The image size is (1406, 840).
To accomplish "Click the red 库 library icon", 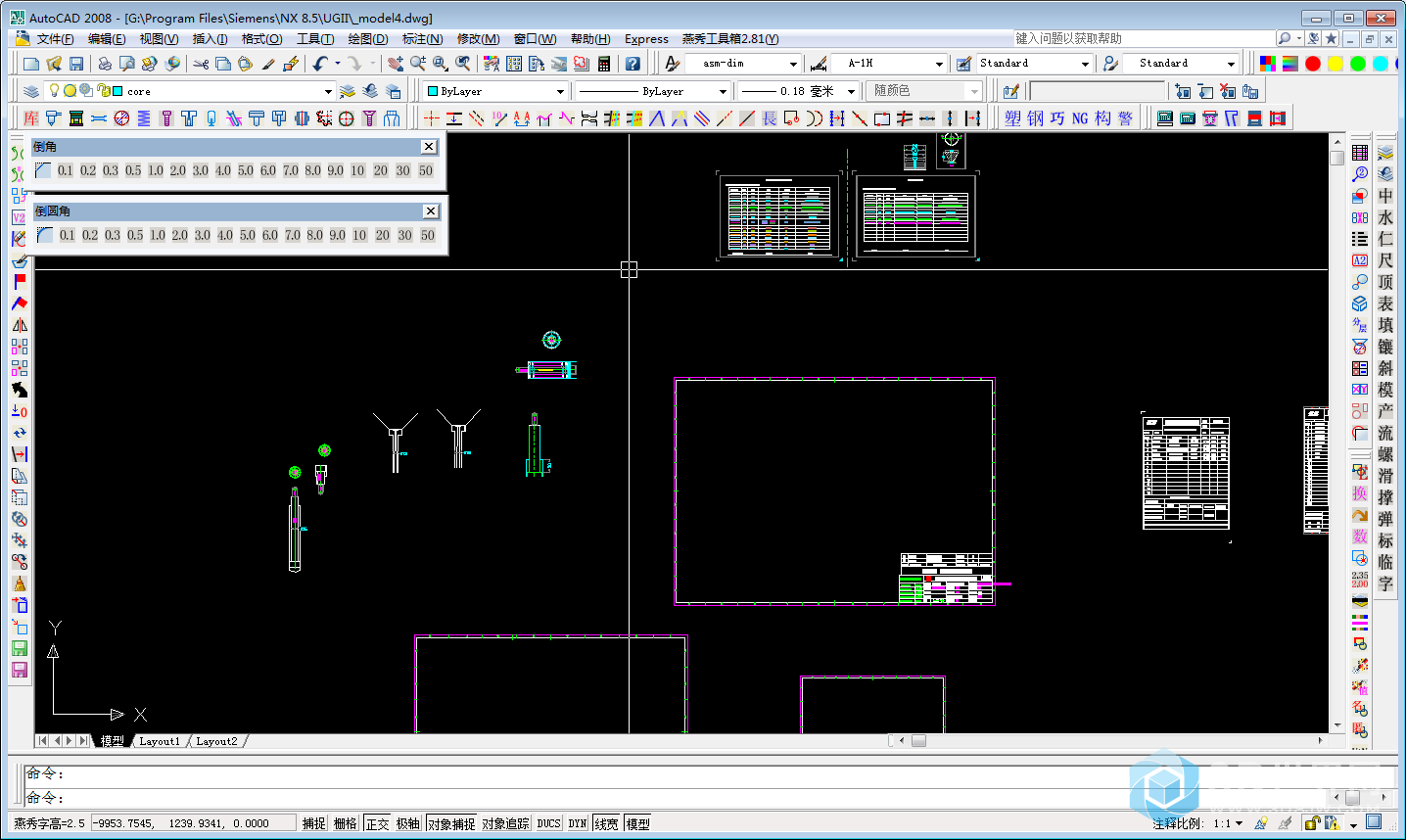I will point(31,118).
